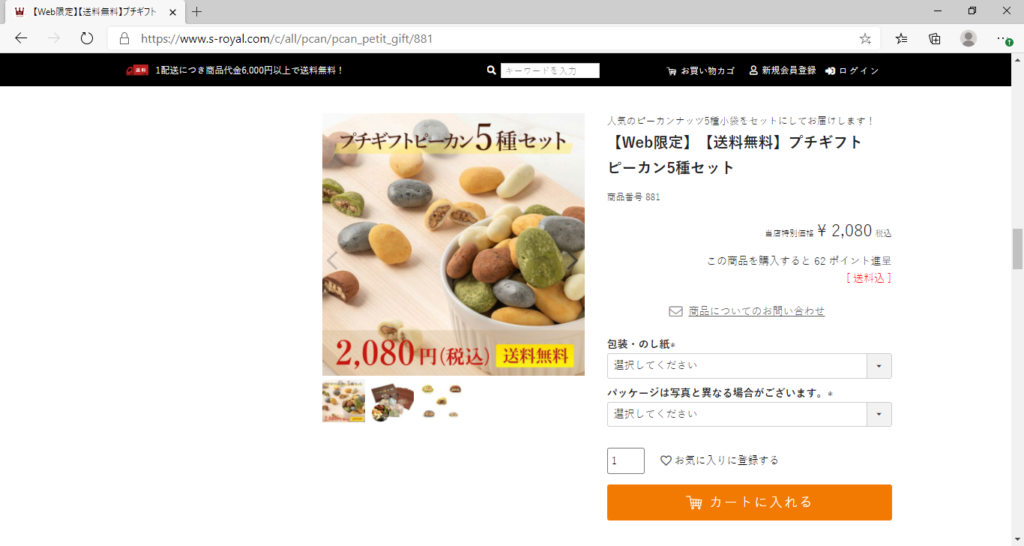Click the ログイン header link

coord(852,71)
